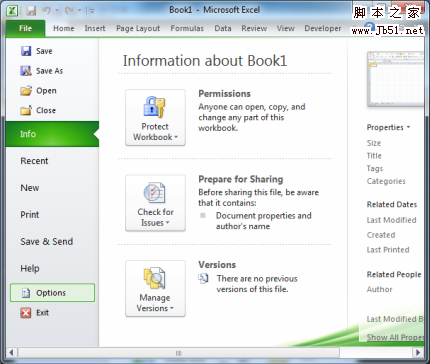The width and height of the screenshot is (430, 364).
Task: Open the Customize Quick Access Toolbar arrow
Action: (x=91, y=11)
